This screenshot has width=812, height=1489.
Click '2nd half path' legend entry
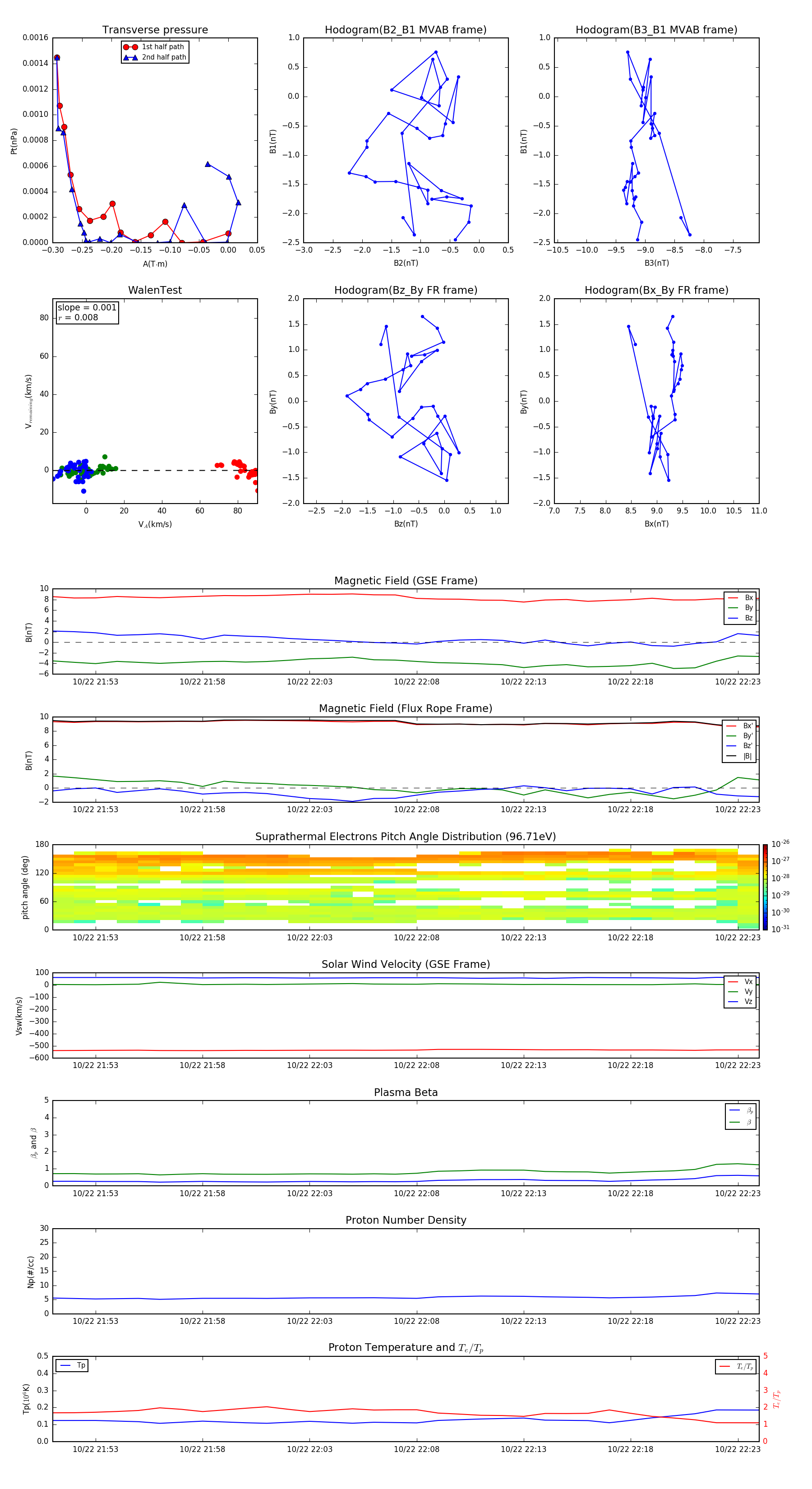point(155,57)
